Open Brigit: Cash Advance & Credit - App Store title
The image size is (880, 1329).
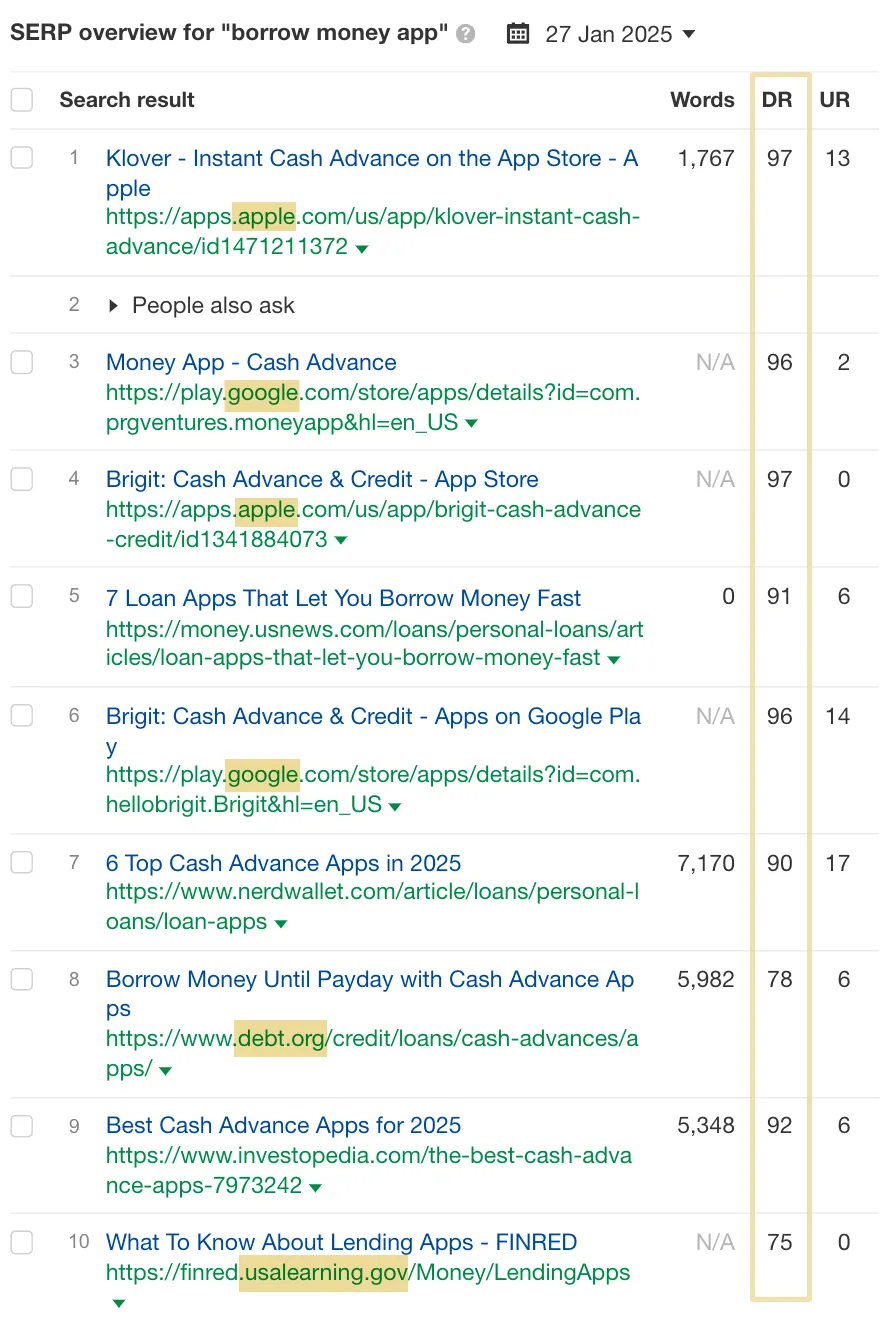pos(322,480)
